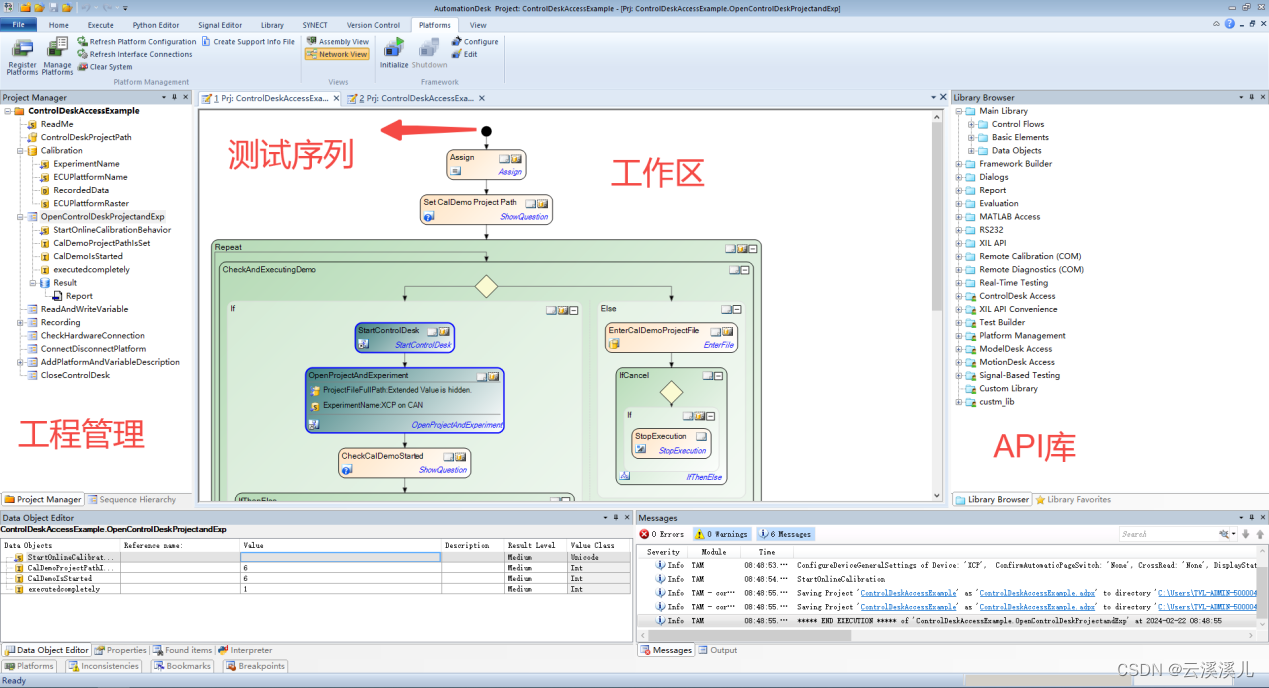This screenshot has width=1269, height=688.
Task: Expand the MATLAB Access library folder
Action: [x=957, y=216]
